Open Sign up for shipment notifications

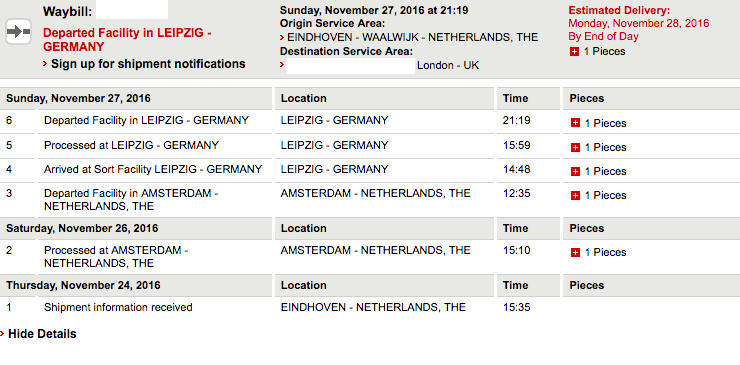[148, 64]
